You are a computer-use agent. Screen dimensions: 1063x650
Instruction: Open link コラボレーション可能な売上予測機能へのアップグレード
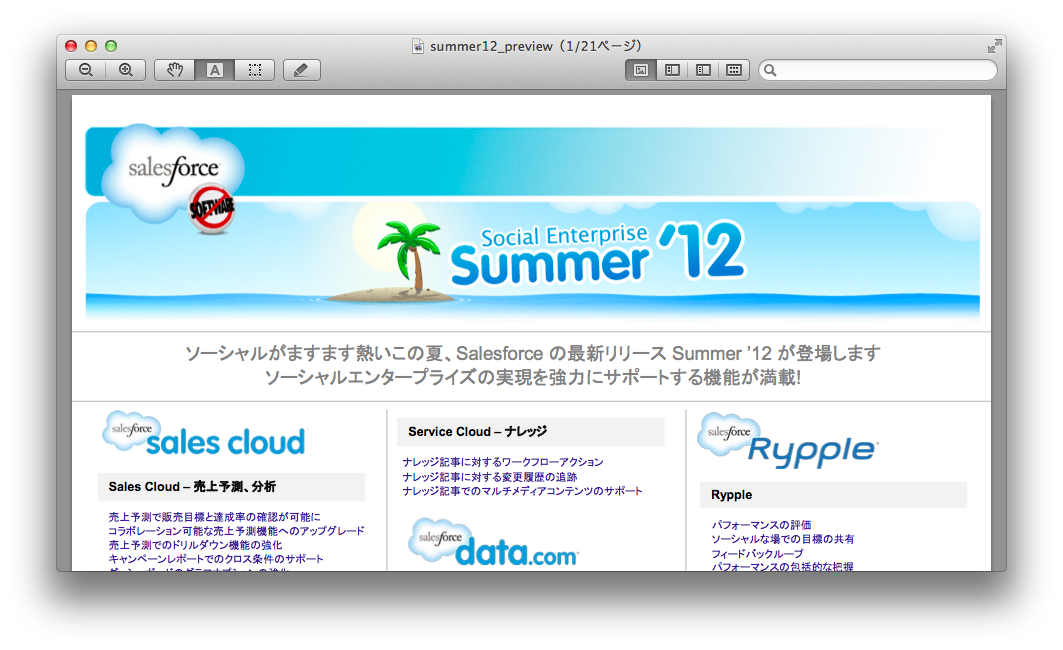pos(236,531)
